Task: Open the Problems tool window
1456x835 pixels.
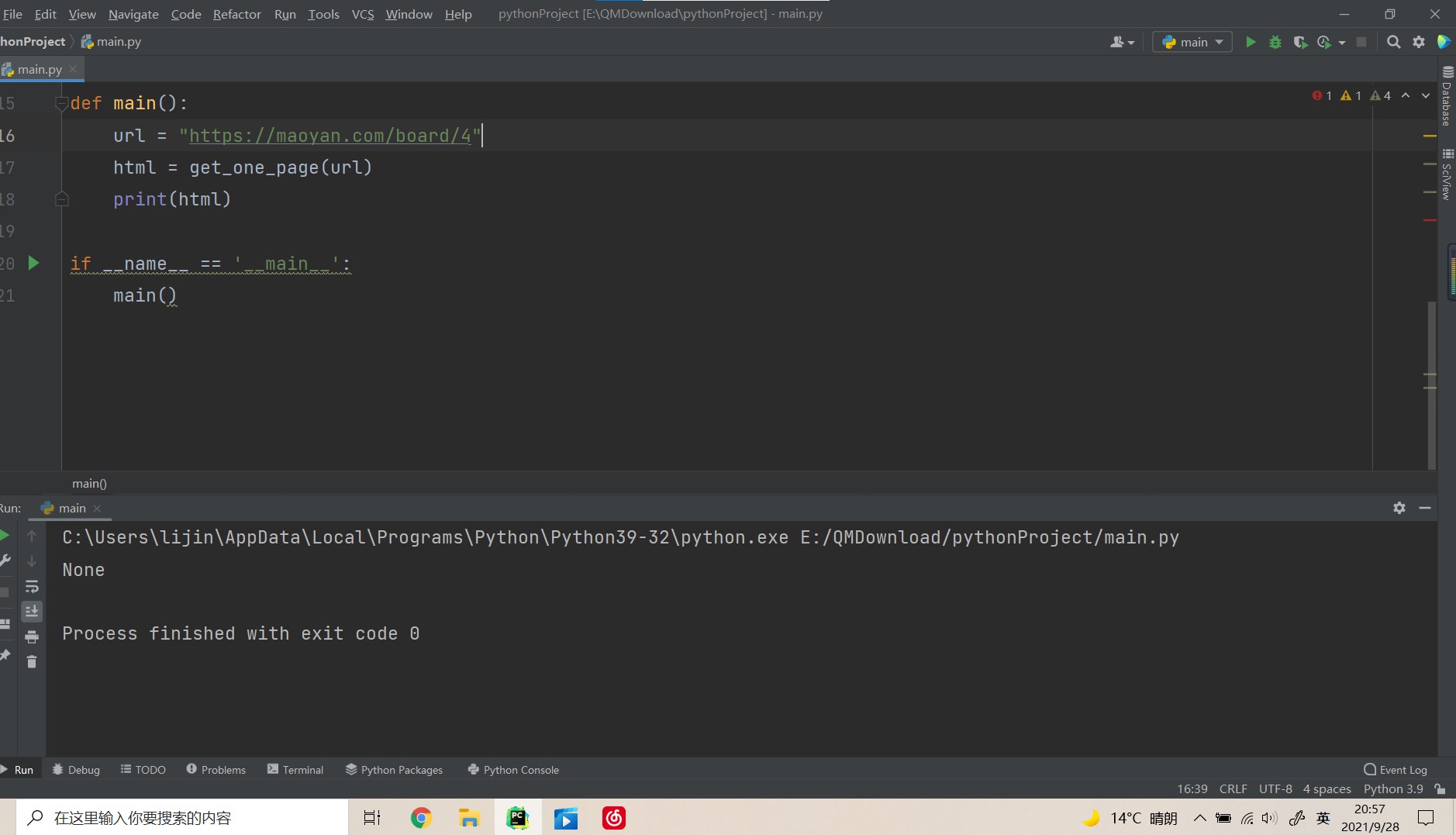Action: point(216,769)
